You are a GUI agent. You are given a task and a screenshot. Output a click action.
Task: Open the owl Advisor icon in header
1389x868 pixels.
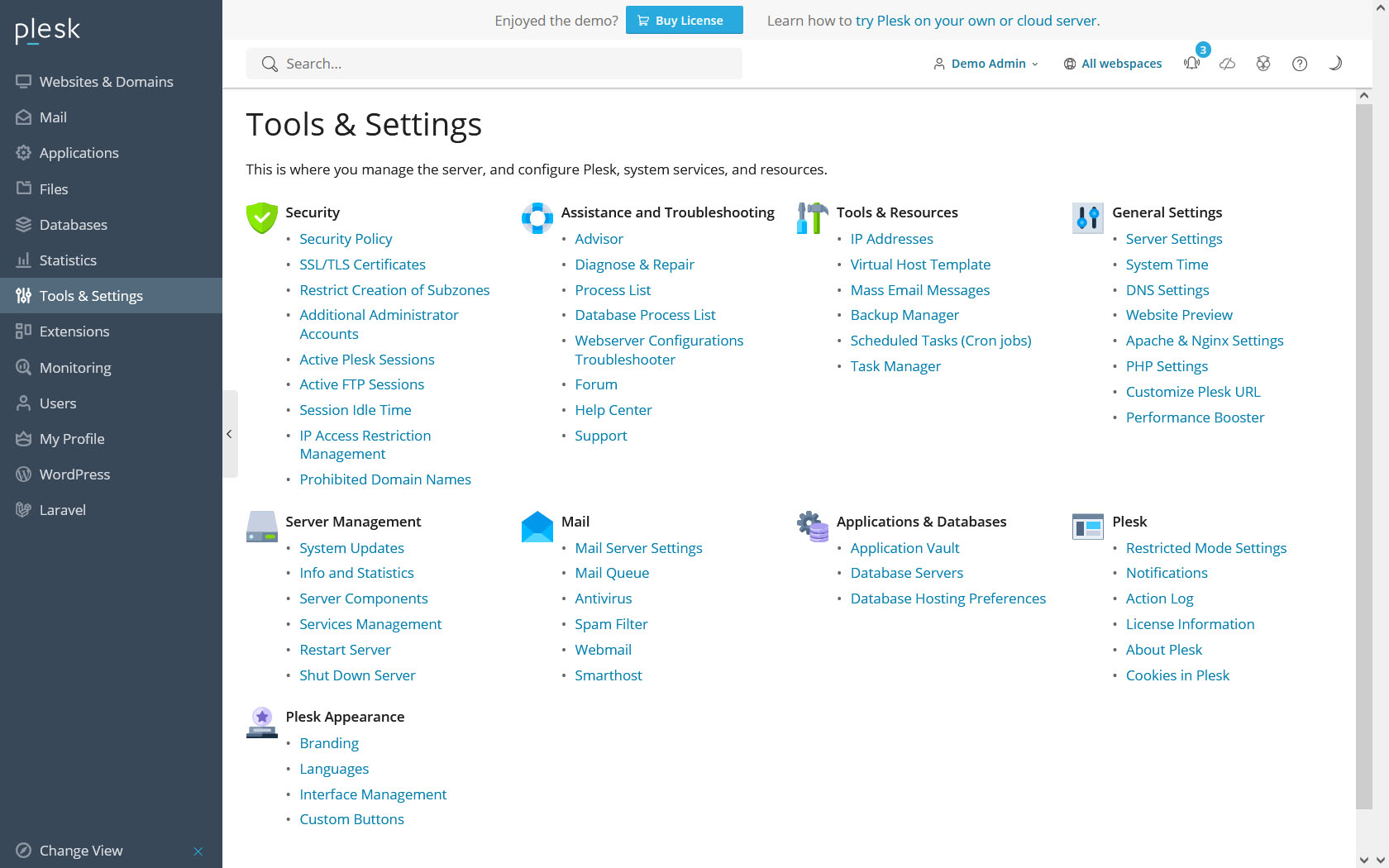pyautogui.click(x=1263, y=64)
